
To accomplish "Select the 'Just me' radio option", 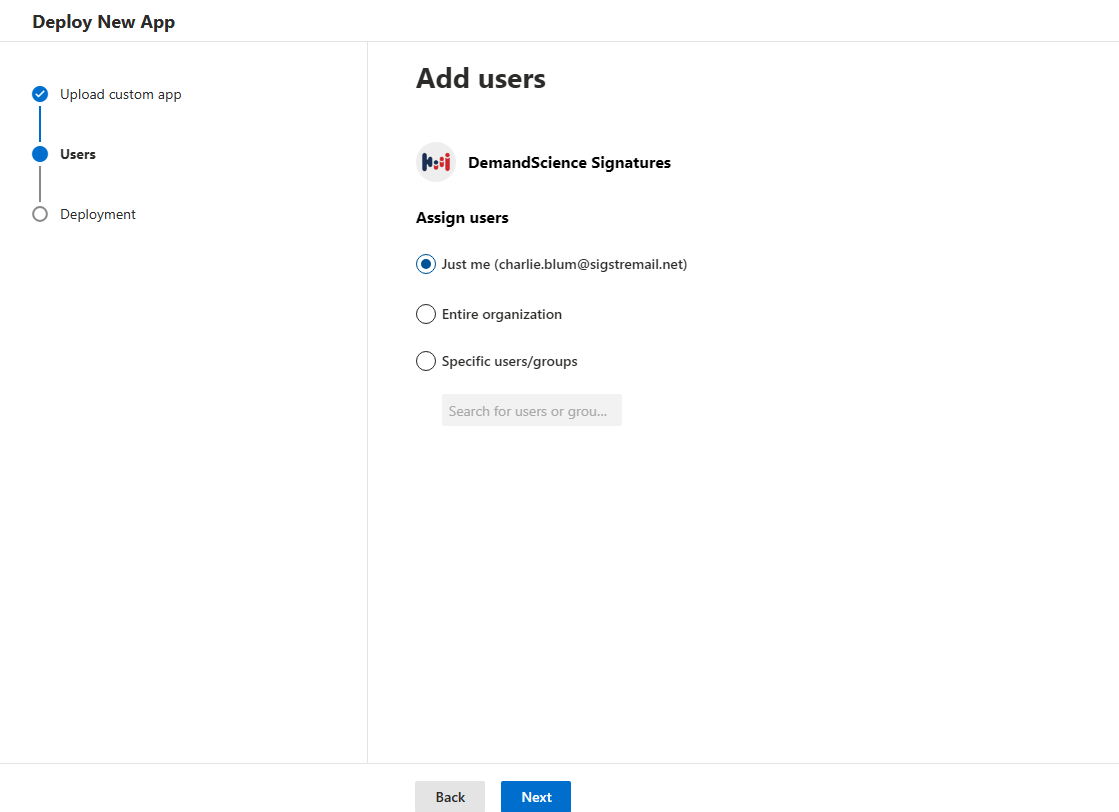I will pyautogui.click(x=425, y=264).
